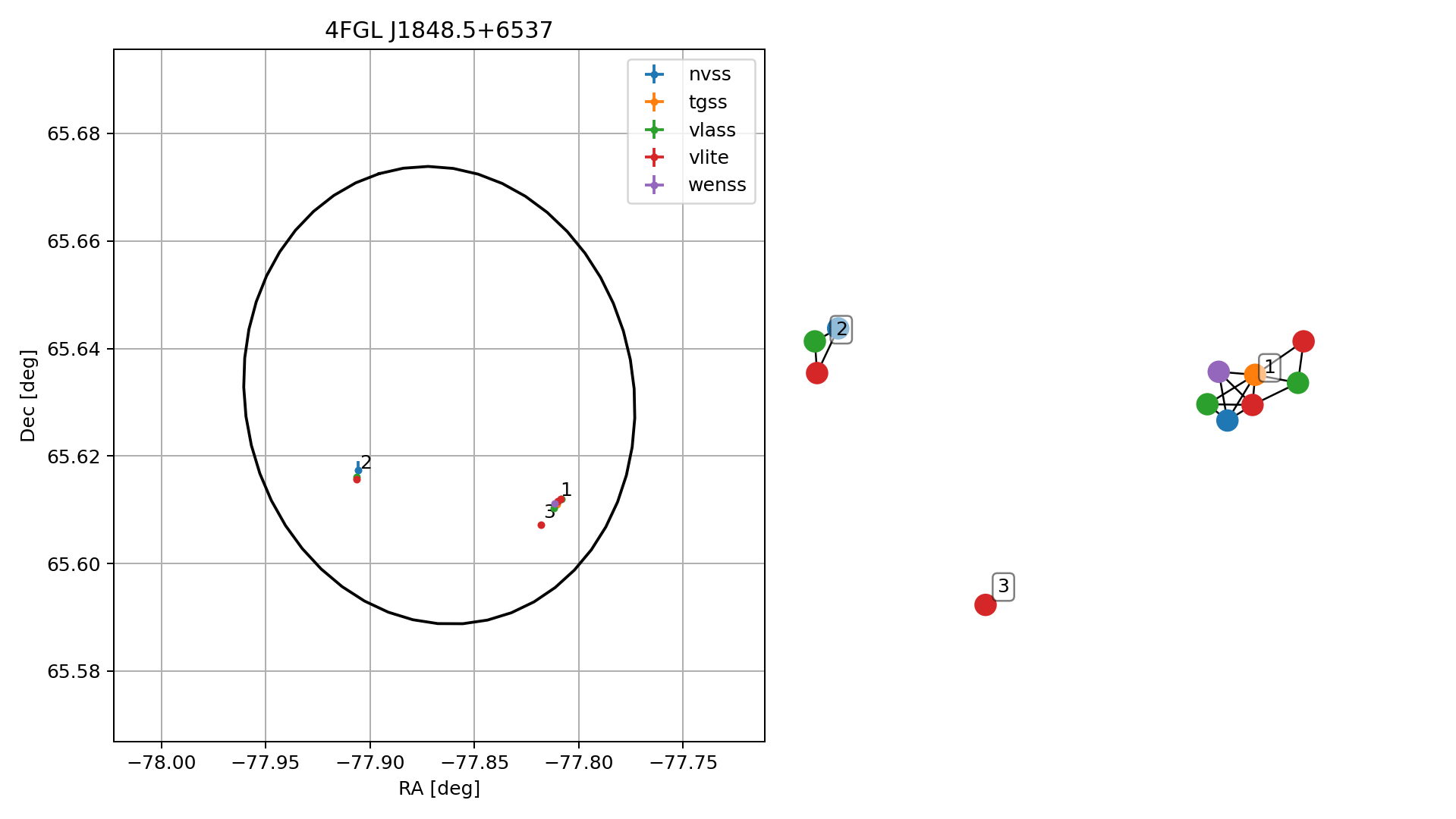Click the topmost red node in group 1
1456x819 pixels.
pyautogui.click(x=1303, y=341)
